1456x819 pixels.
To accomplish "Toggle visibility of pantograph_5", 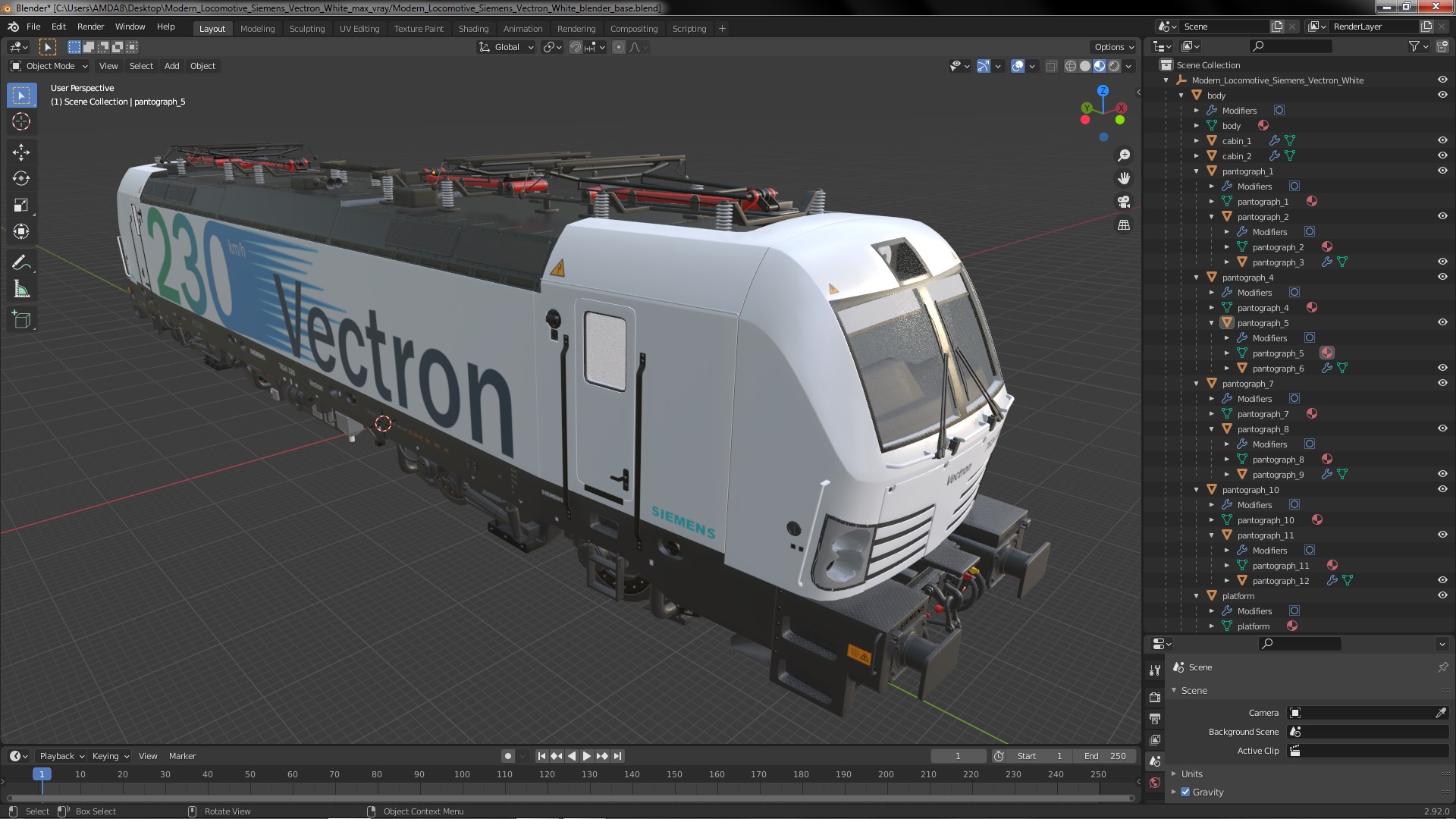I will 1442,322.
